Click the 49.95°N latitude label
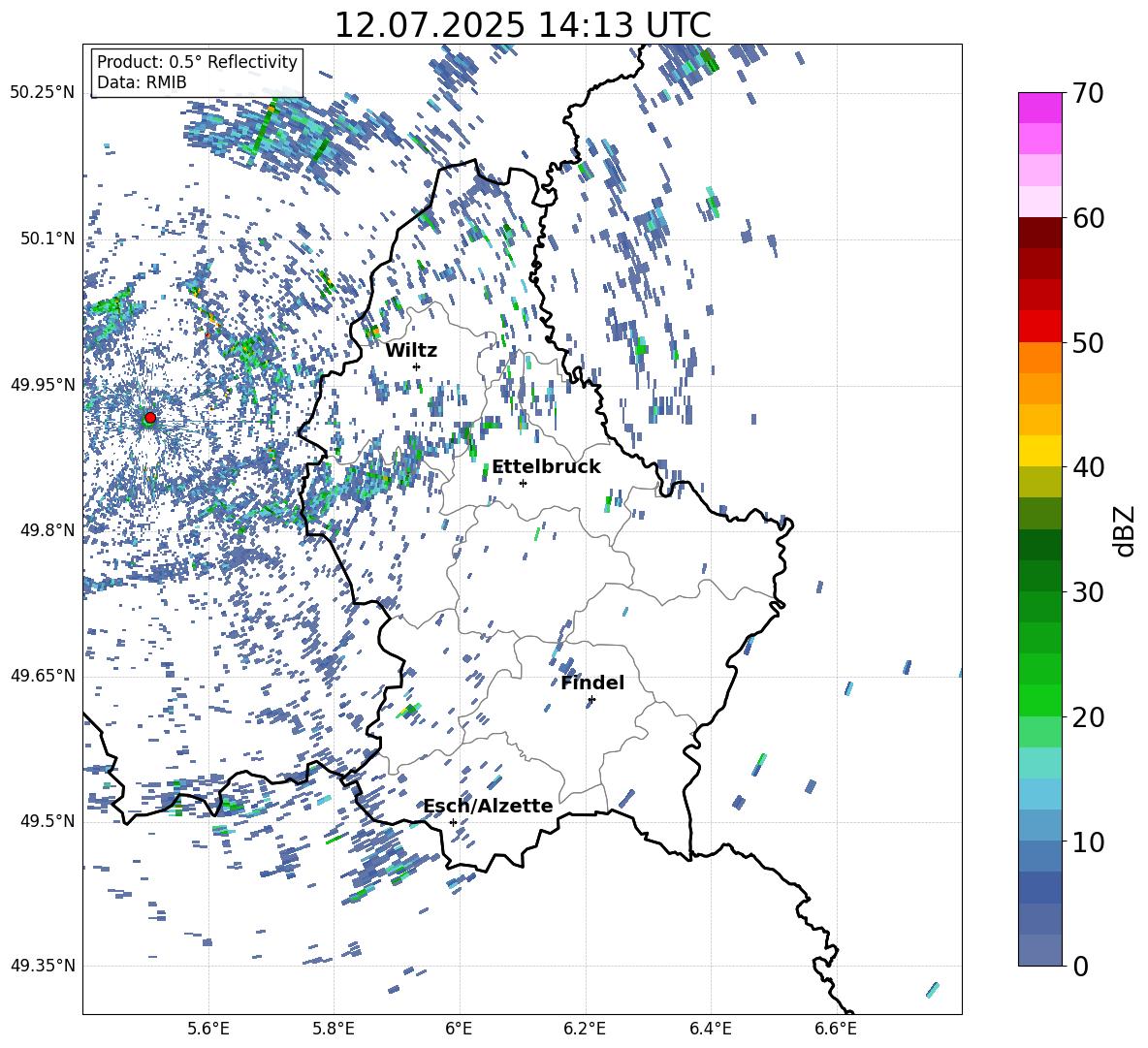The height and width of the screenshot is (1048, 1148). click(43, 385)
